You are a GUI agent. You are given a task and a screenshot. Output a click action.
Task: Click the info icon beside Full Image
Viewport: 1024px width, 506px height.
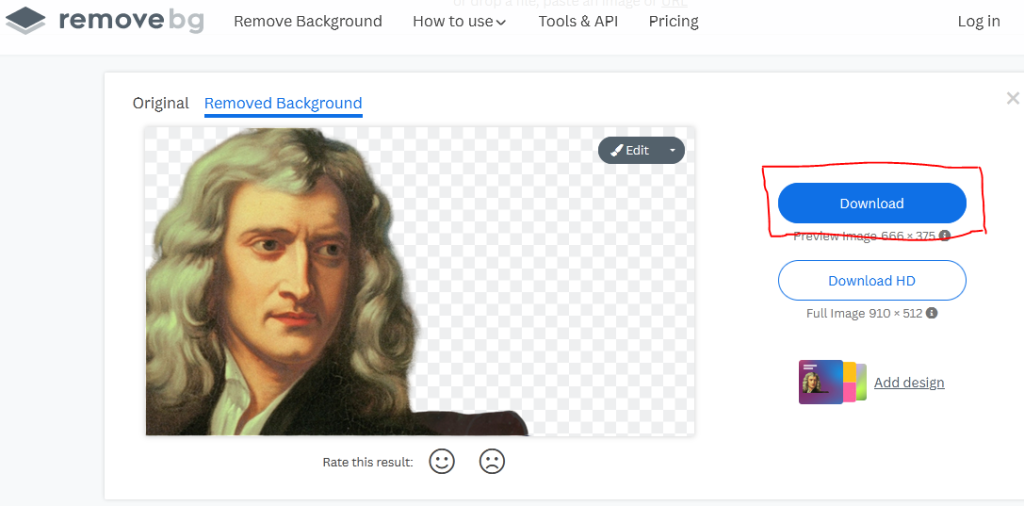pyautogui.click(x=932, y=313)
